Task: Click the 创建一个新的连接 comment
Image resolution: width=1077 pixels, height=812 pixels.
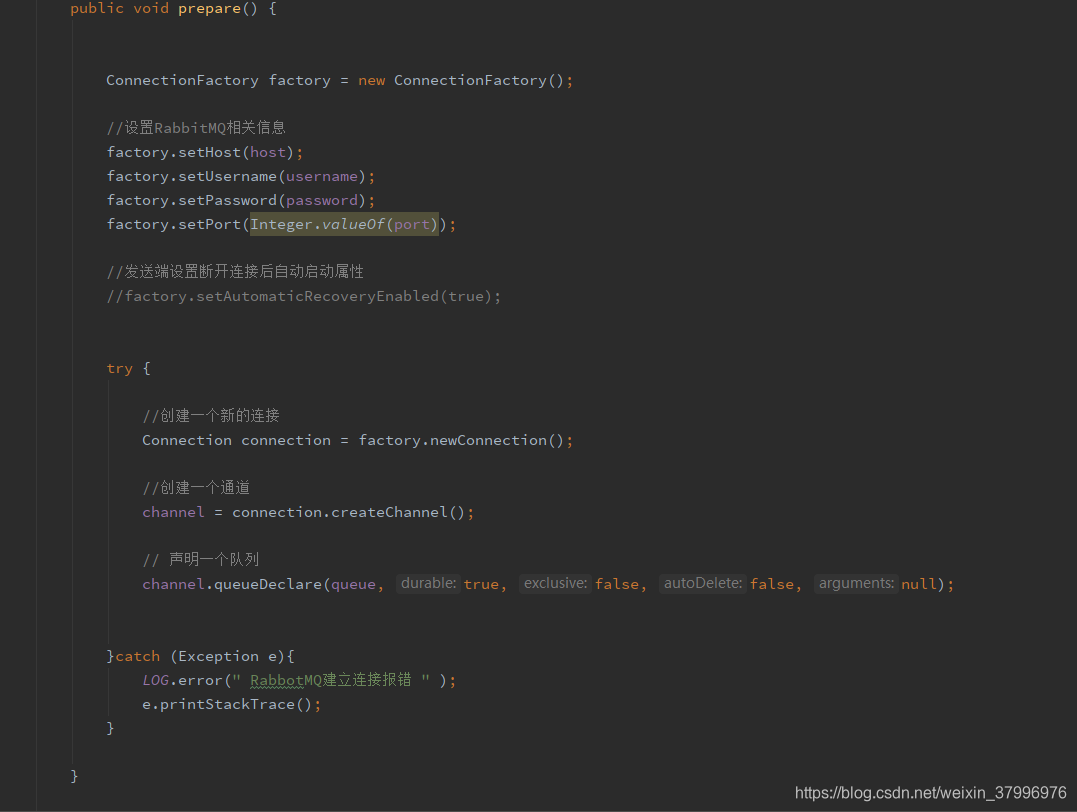Action: pyautogui.click(x=211, y=416)
